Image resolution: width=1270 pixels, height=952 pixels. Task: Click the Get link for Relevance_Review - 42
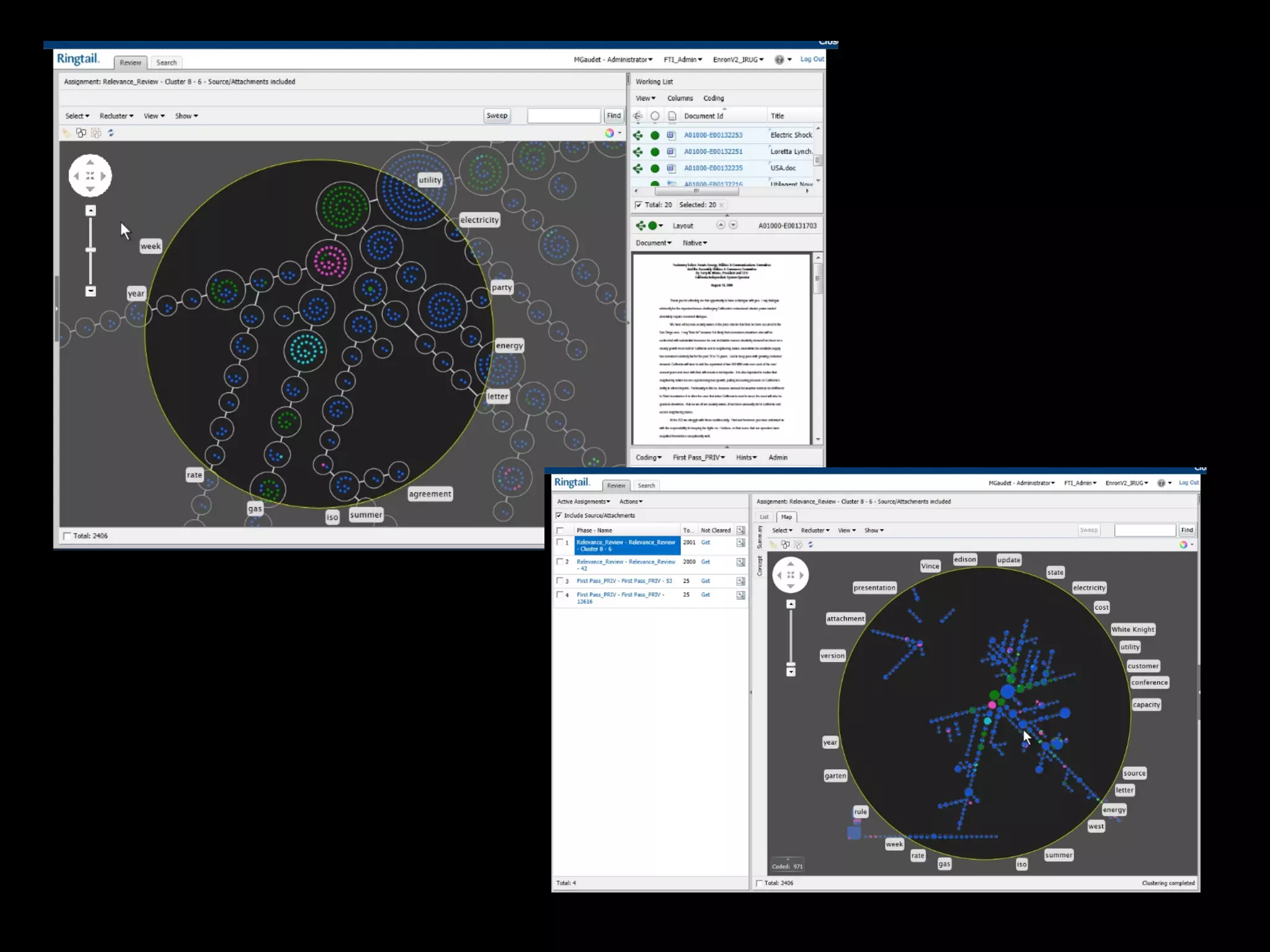[705, 562]
